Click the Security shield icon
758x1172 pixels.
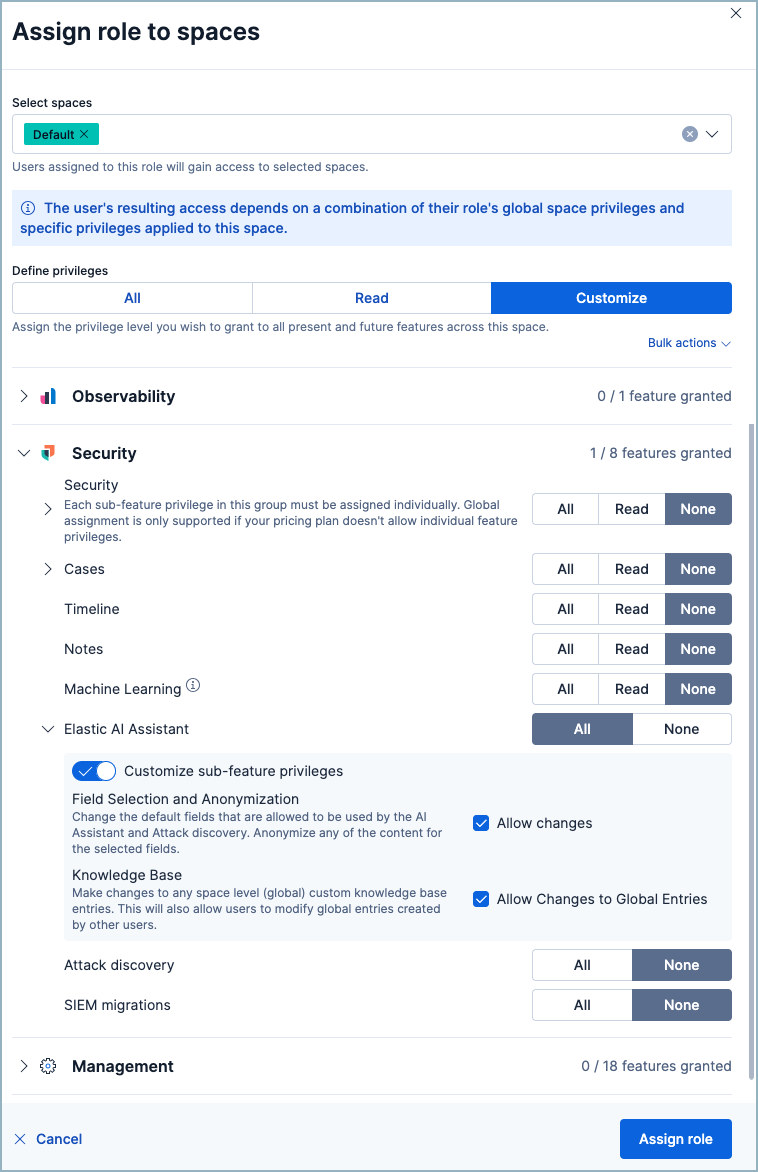click(47, 453)
